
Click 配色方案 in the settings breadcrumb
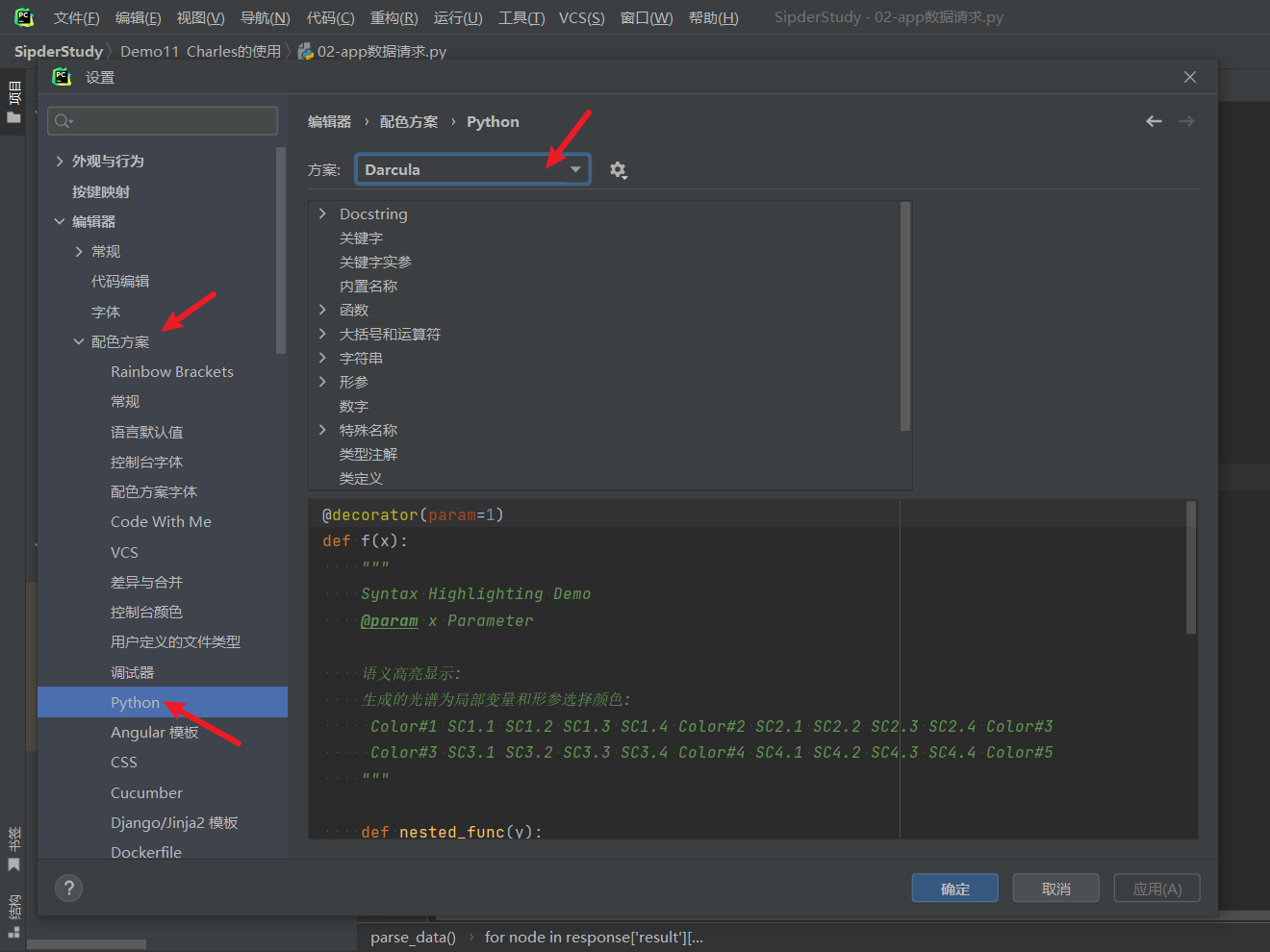click(409, 122)
